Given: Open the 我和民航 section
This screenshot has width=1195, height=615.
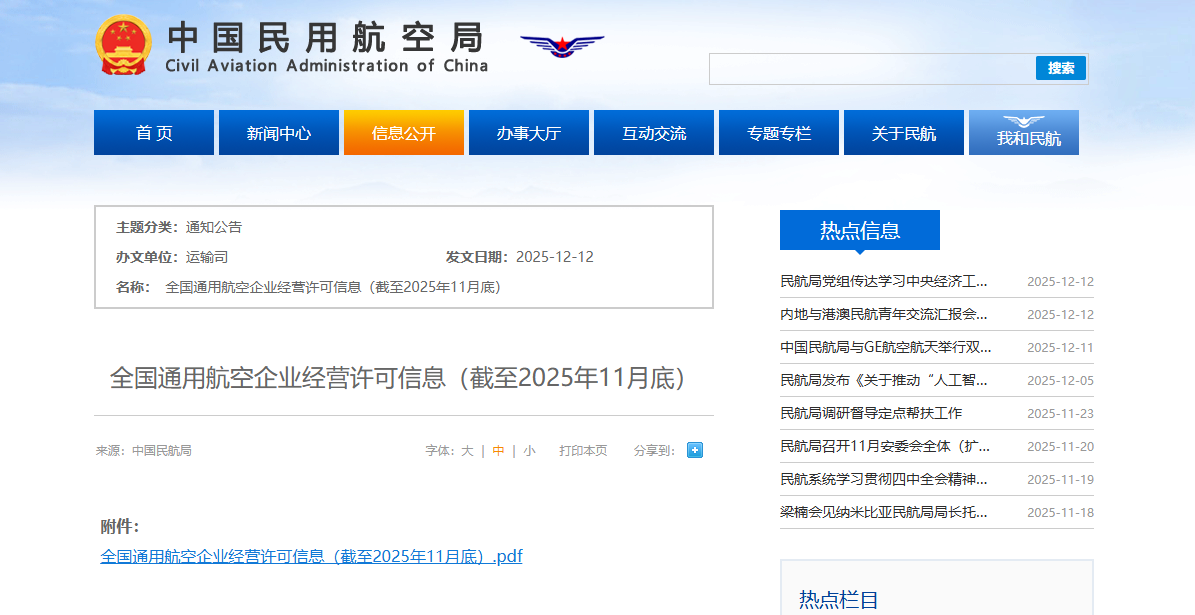Looking at the screenshot, I should coord(1023,131).
